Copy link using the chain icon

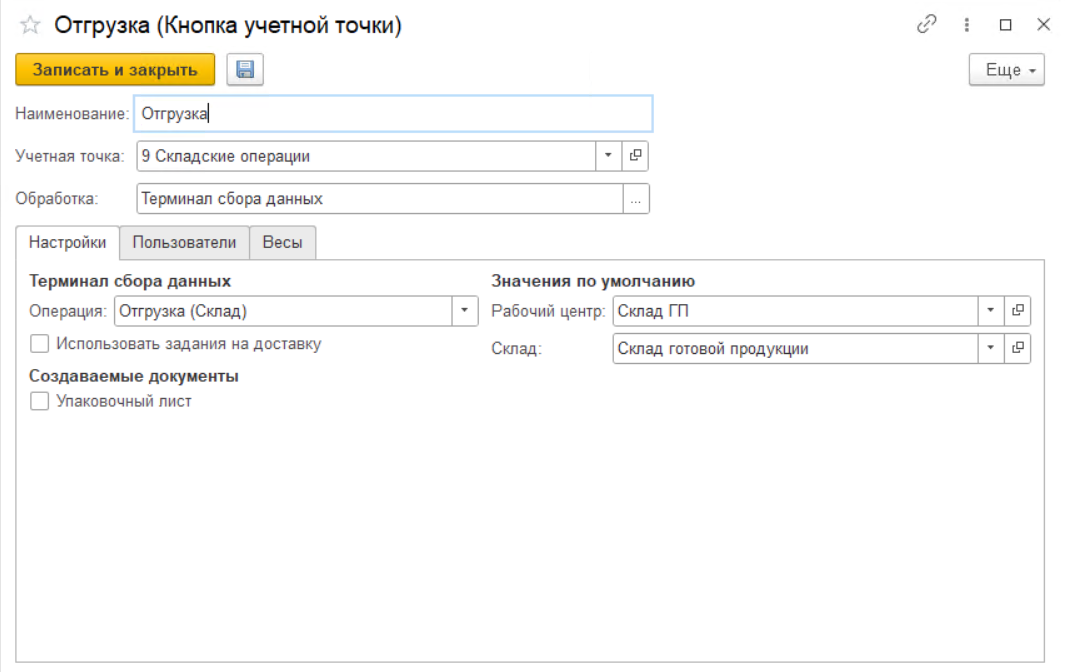click(926, 25)
